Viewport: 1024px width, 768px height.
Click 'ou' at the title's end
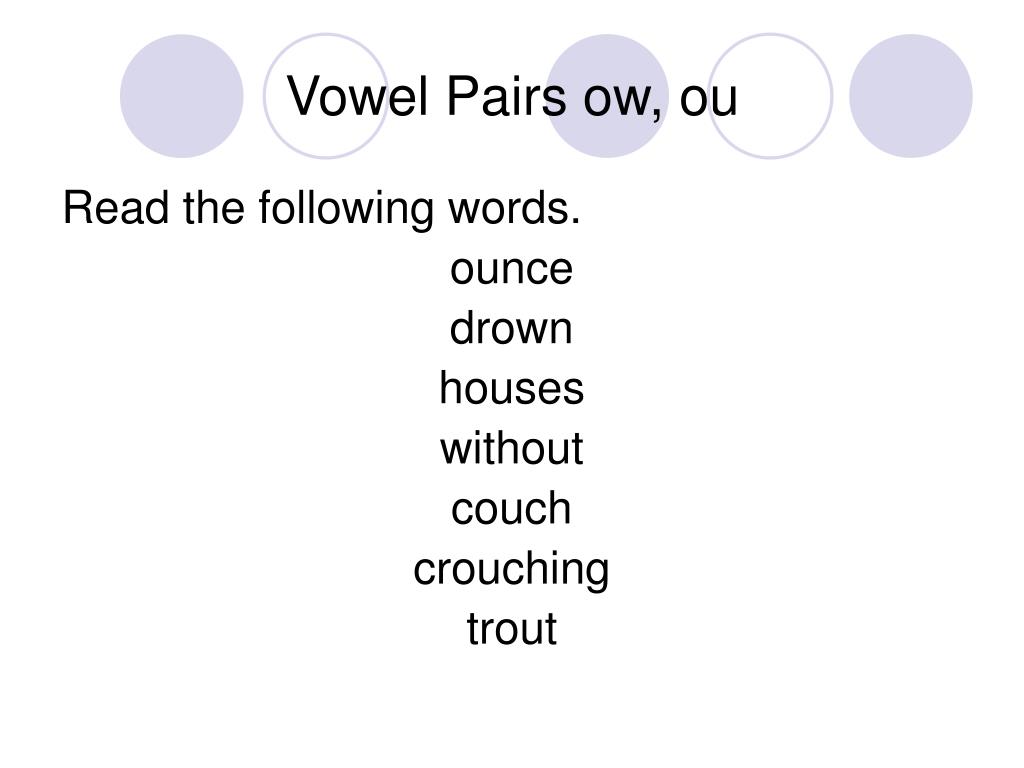click(709, 101)
